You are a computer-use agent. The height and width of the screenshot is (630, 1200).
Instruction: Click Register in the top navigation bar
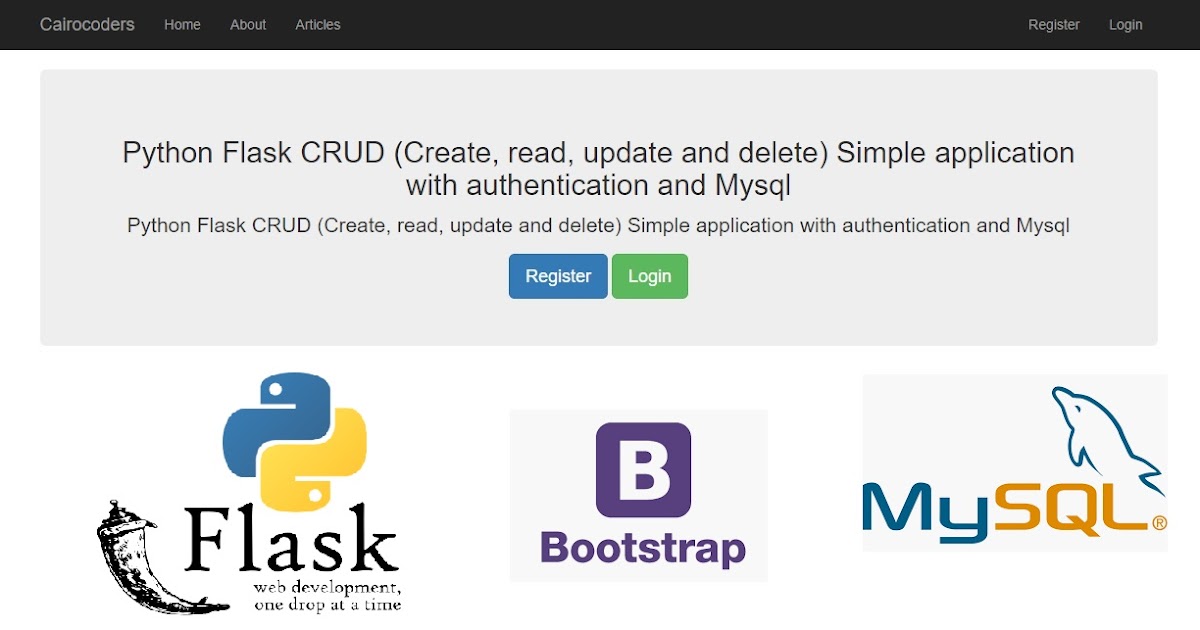coord(1054,24)
